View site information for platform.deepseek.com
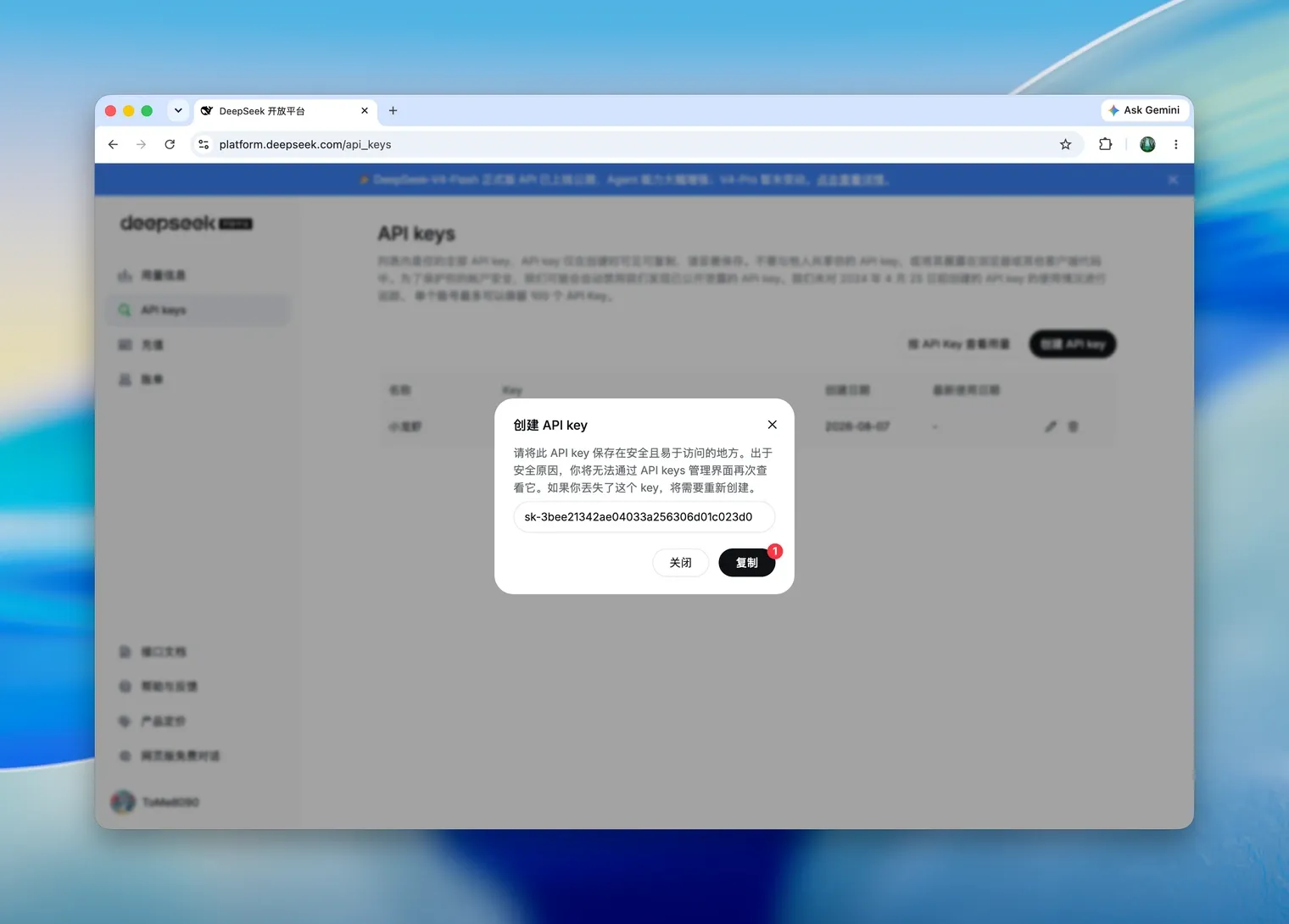 click(204, 145)
